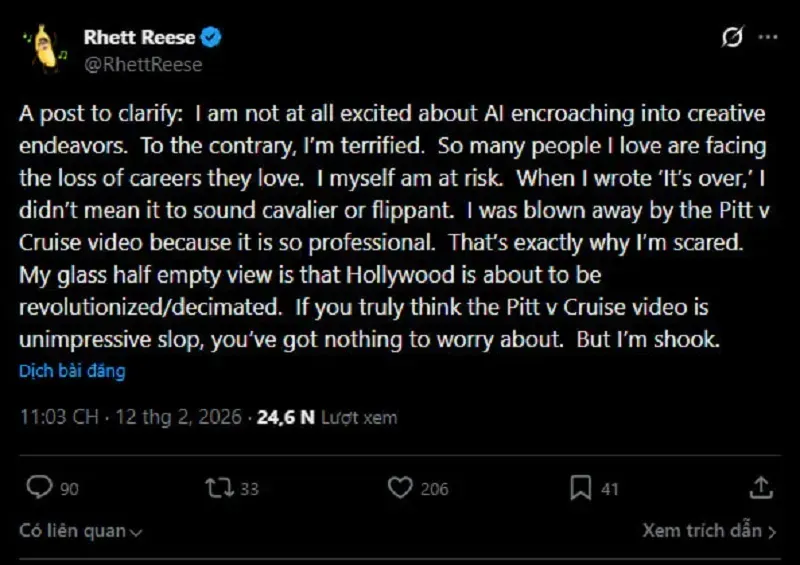Click the chevron arrow after "Xem trích dẫn"

[x=772, y=531]
